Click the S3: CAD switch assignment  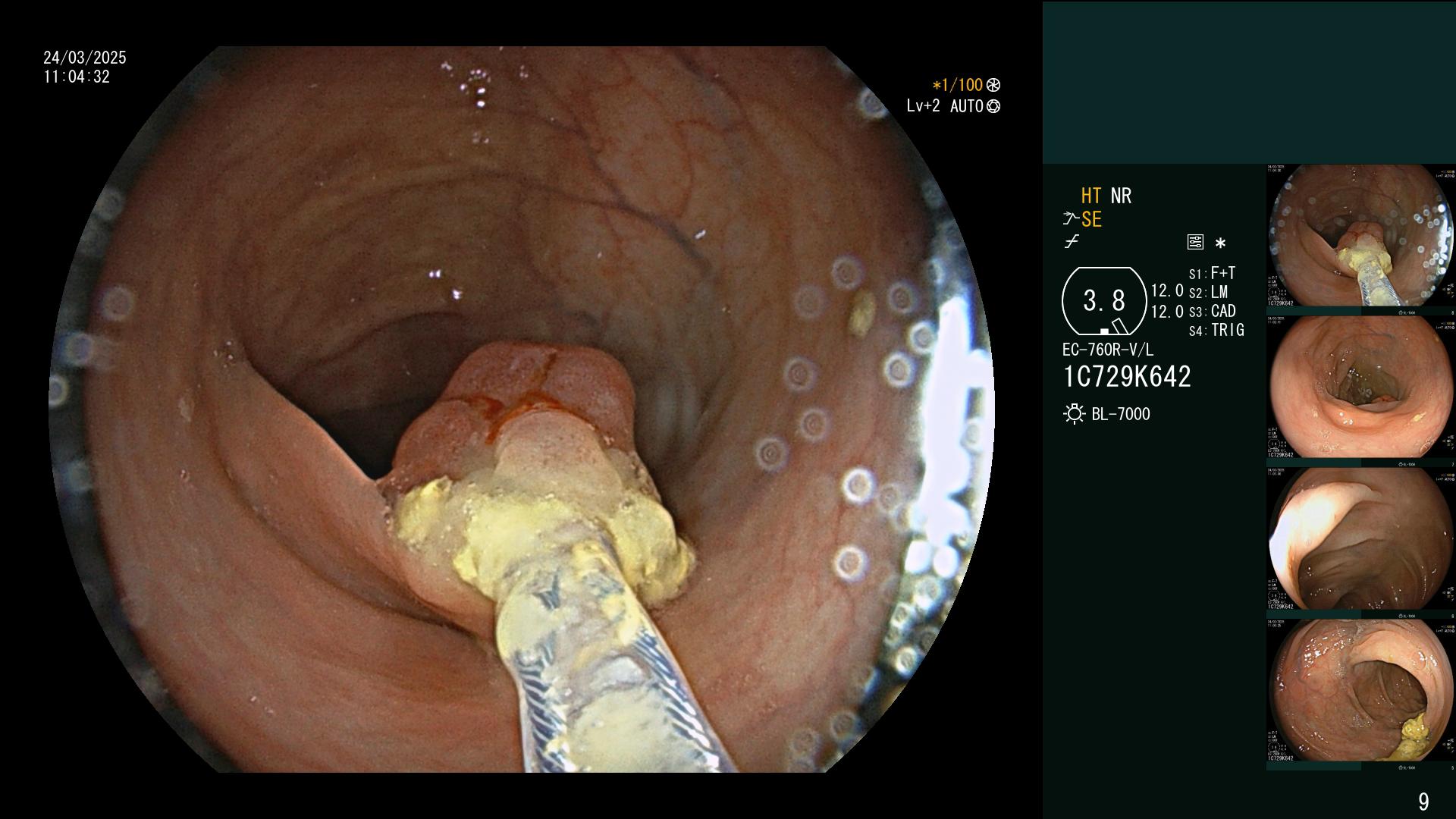pos(1213,312)
